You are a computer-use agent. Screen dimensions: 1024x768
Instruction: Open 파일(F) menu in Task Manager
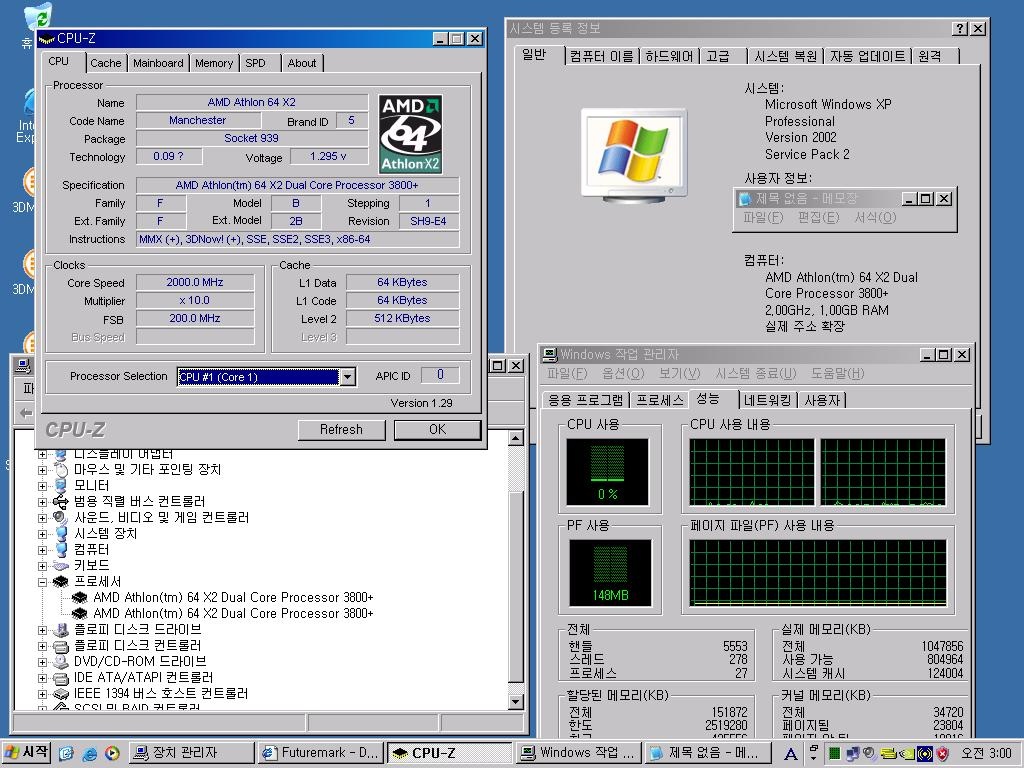567,374
